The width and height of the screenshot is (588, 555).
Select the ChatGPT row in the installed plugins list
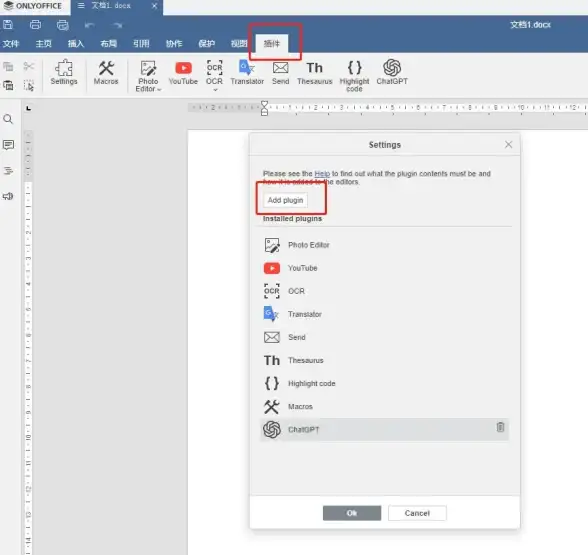pyautogui.click(x=384, y=429)
